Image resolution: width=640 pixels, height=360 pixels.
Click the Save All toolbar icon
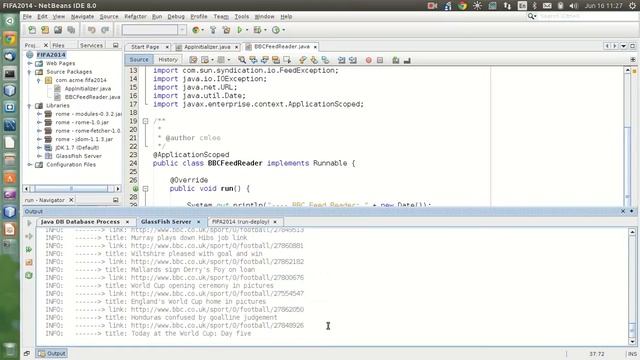[x=71, y=30]
